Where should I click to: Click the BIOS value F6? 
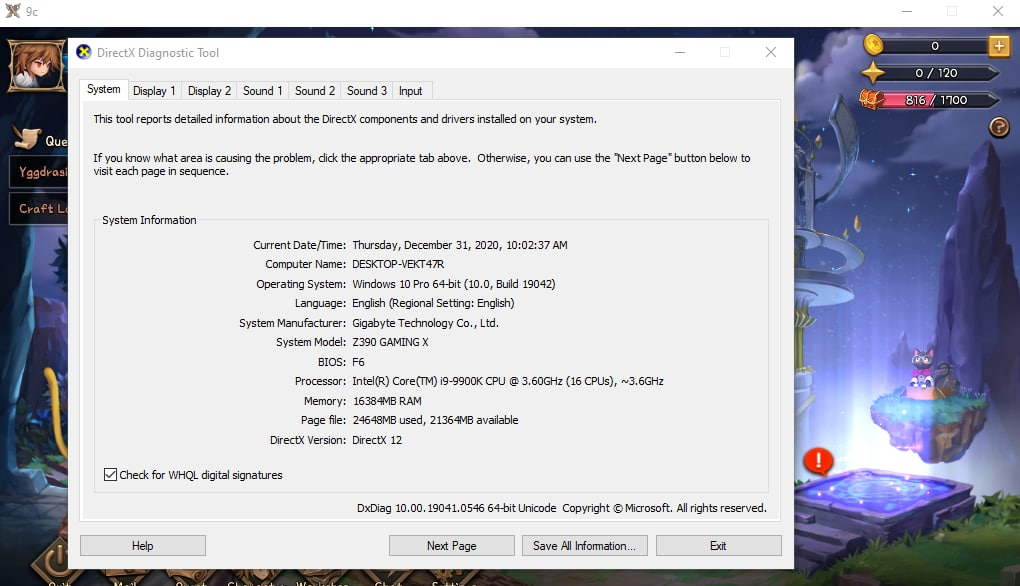[x=358, y=362]
